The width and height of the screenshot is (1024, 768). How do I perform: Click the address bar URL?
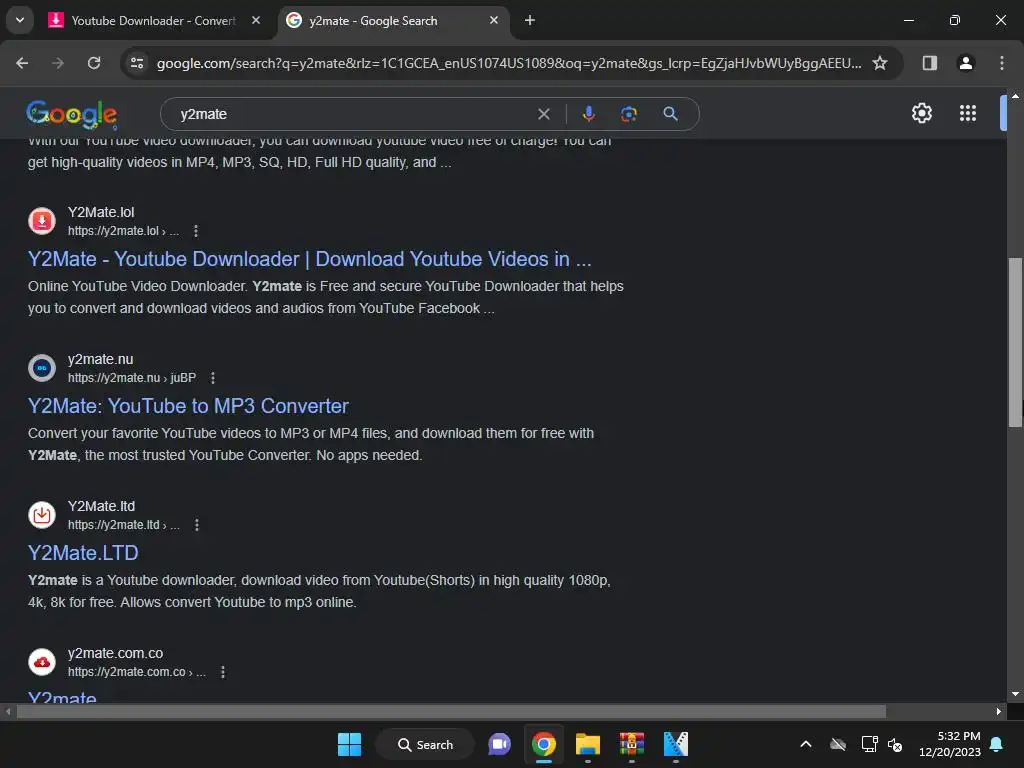tap(509, 63)
